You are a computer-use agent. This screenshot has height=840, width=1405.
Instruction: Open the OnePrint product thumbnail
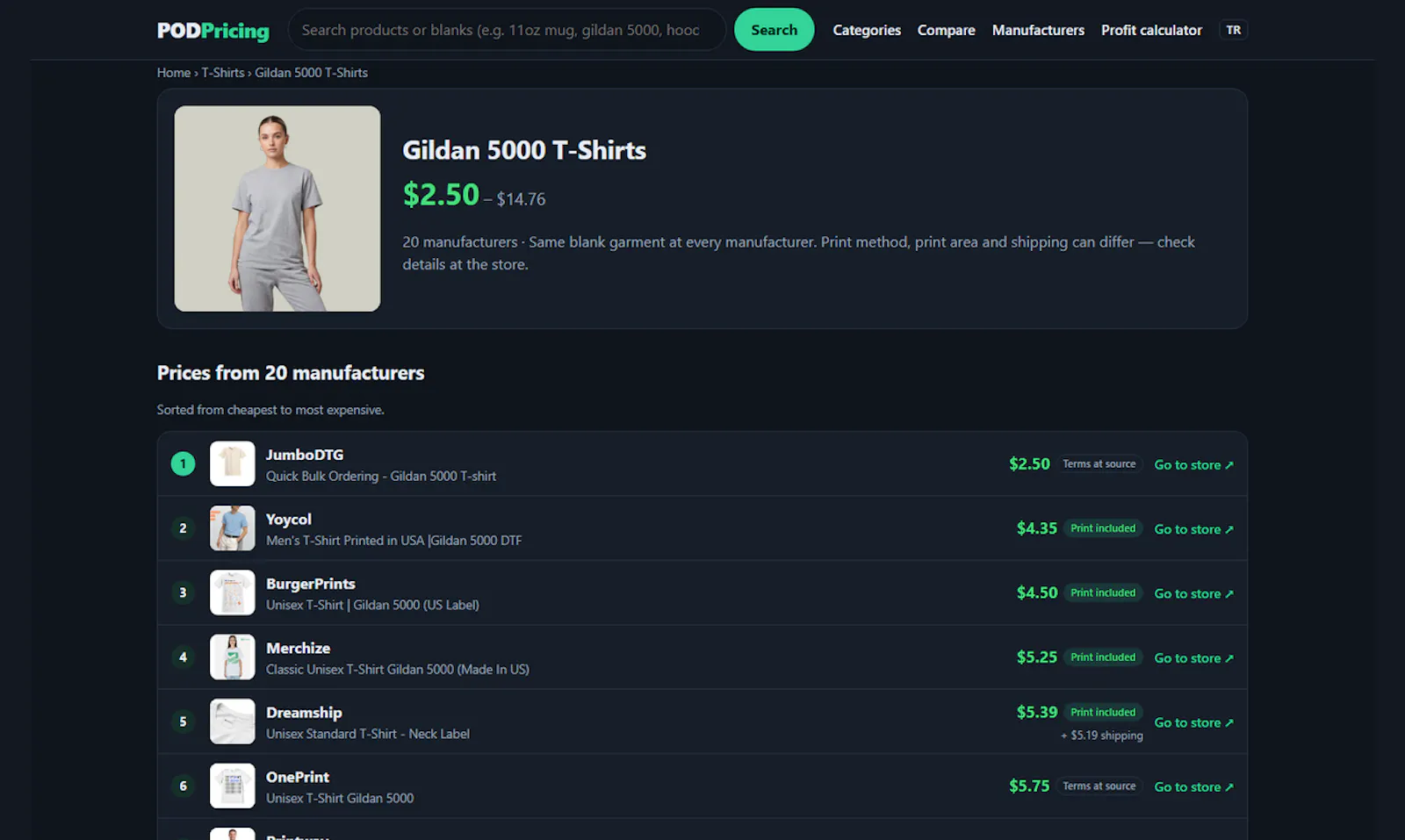pos(233,786)
